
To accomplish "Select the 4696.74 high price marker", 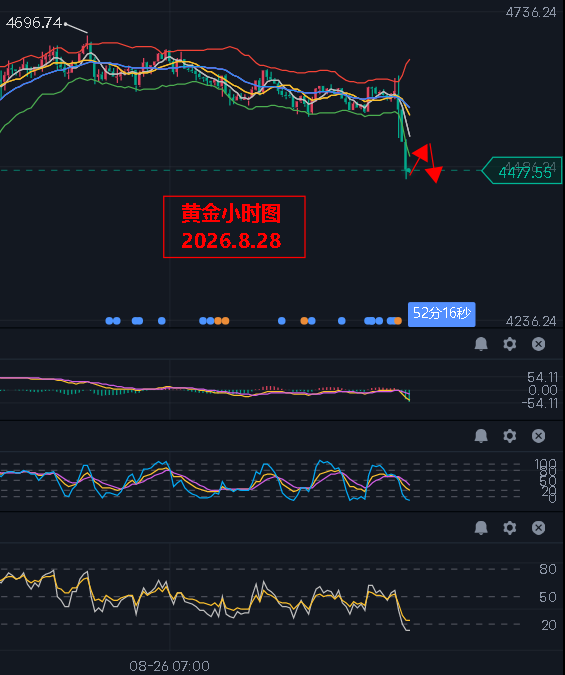I will point(34,23).
